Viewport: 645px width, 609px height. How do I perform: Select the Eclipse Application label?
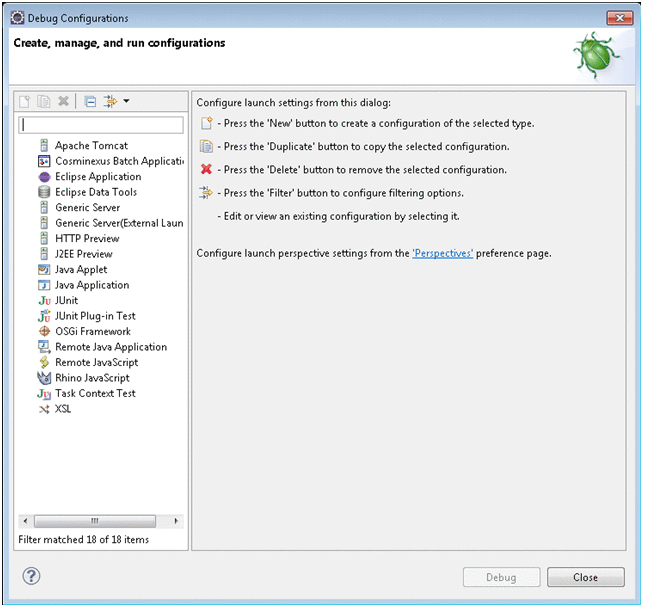tap(98, 177)
